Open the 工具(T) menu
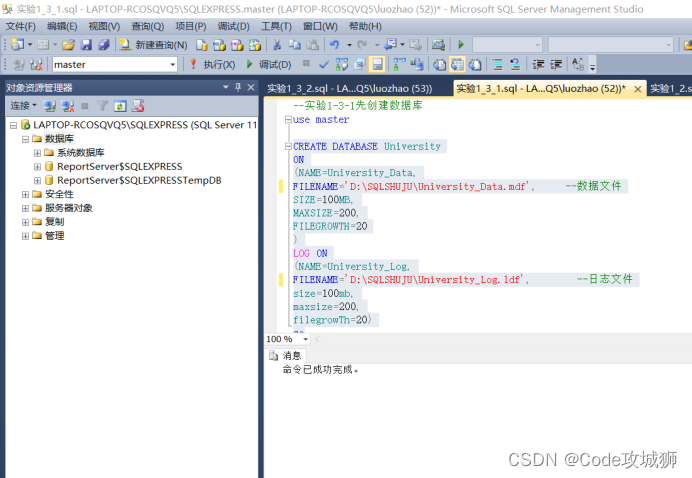 (x=276, y=26)
